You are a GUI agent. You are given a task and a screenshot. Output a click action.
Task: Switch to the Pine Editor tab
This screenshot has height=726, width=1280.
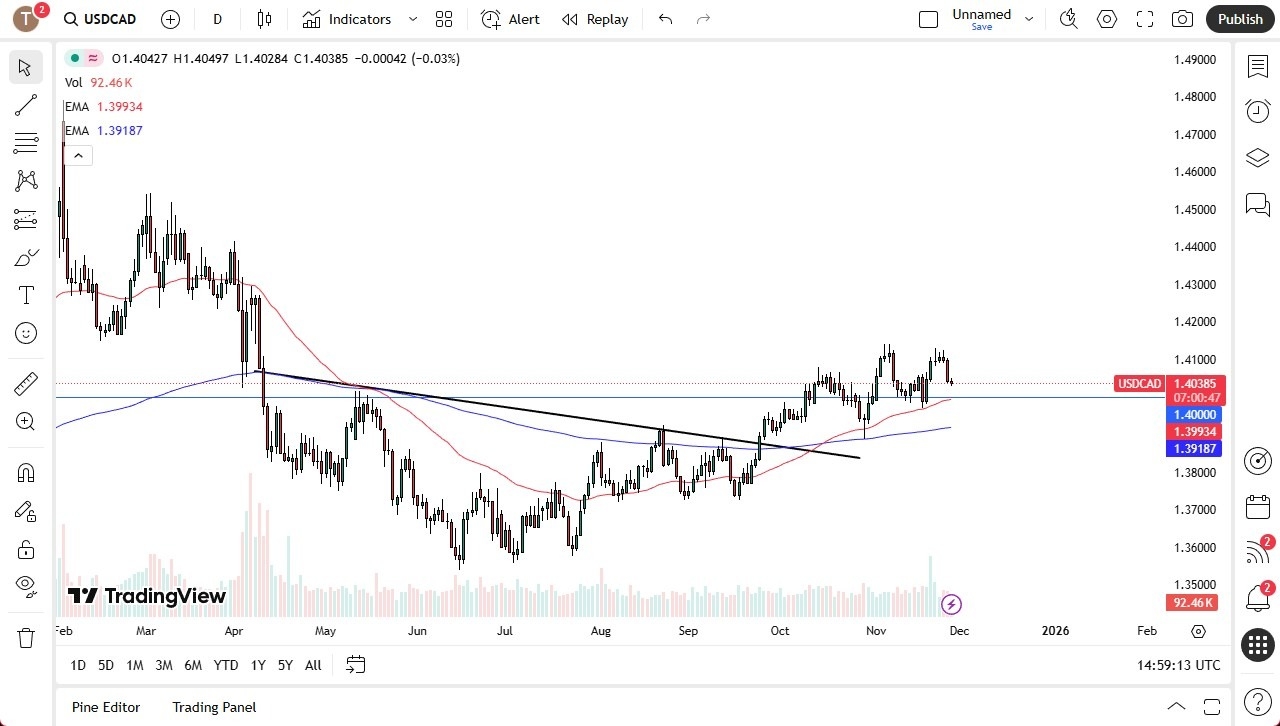pyautogui.click(x=105, y=707)
